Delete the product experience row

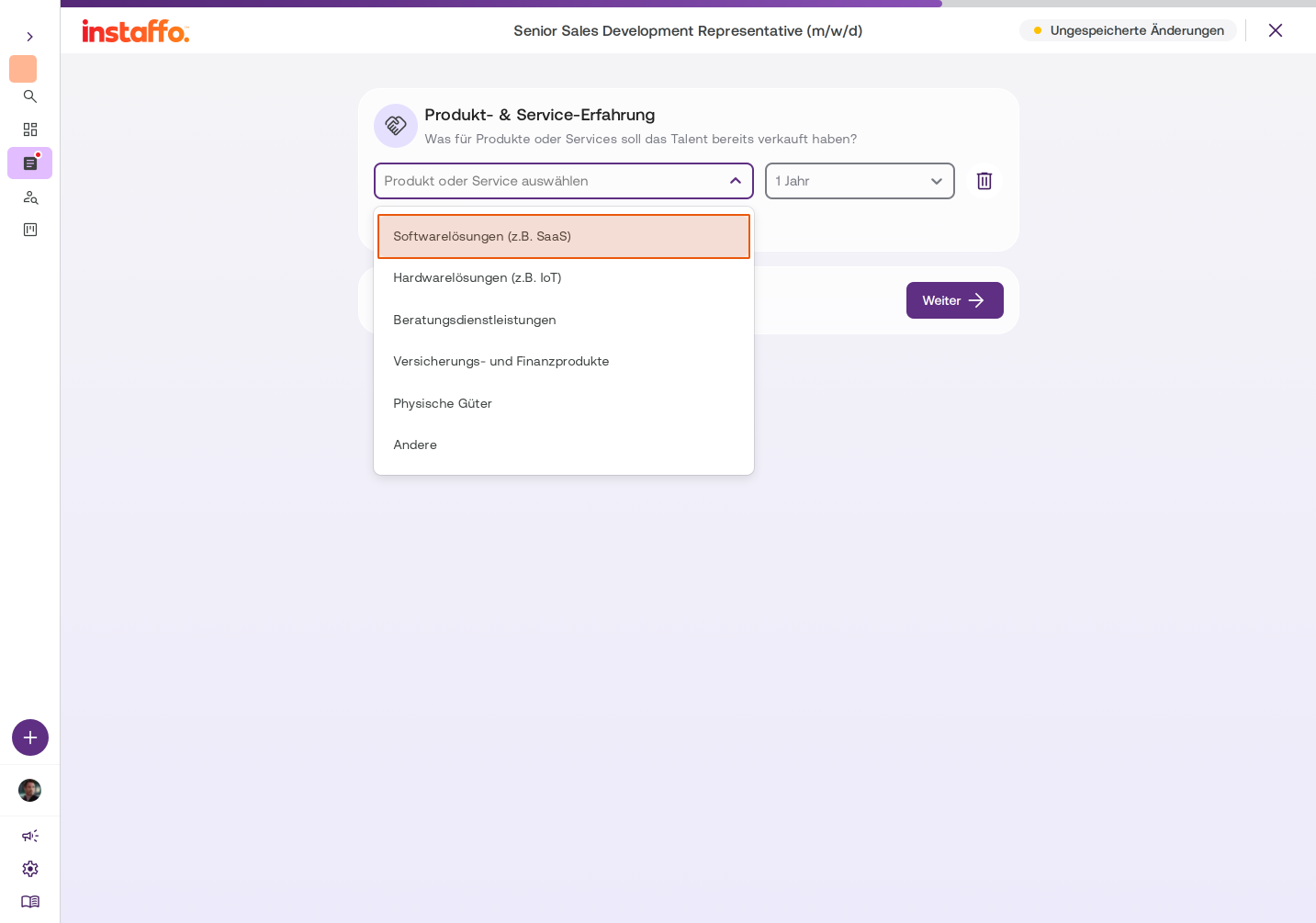click(984, 181)
